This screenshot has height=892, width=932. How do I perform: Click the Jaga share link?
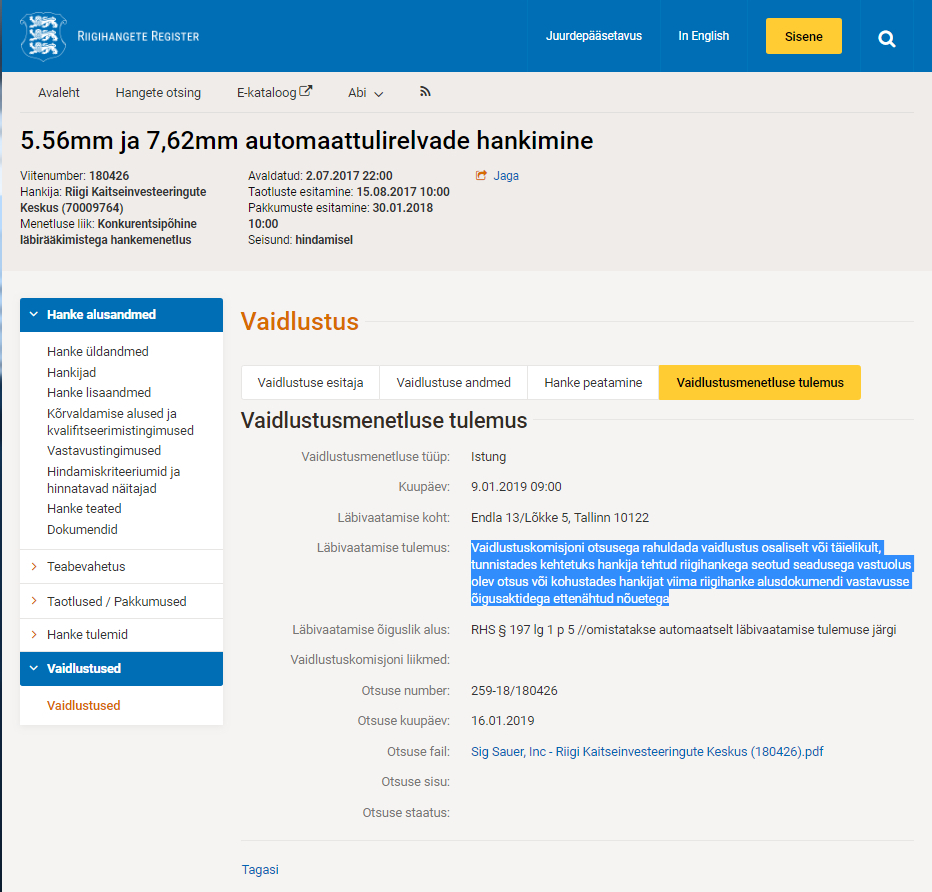[497, 176]
